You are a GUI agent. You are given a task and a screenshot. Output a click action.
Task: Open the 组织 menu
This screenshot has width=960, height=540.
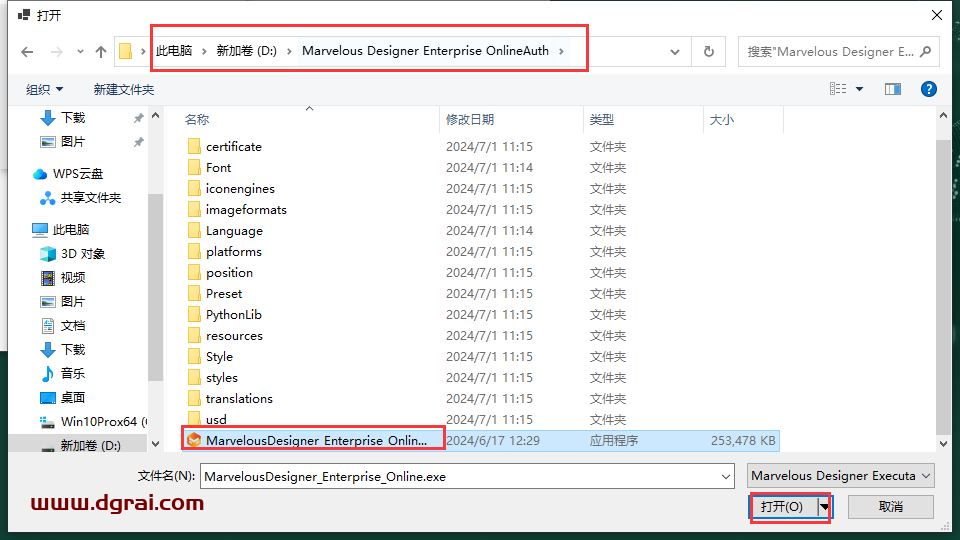point(44,89)
